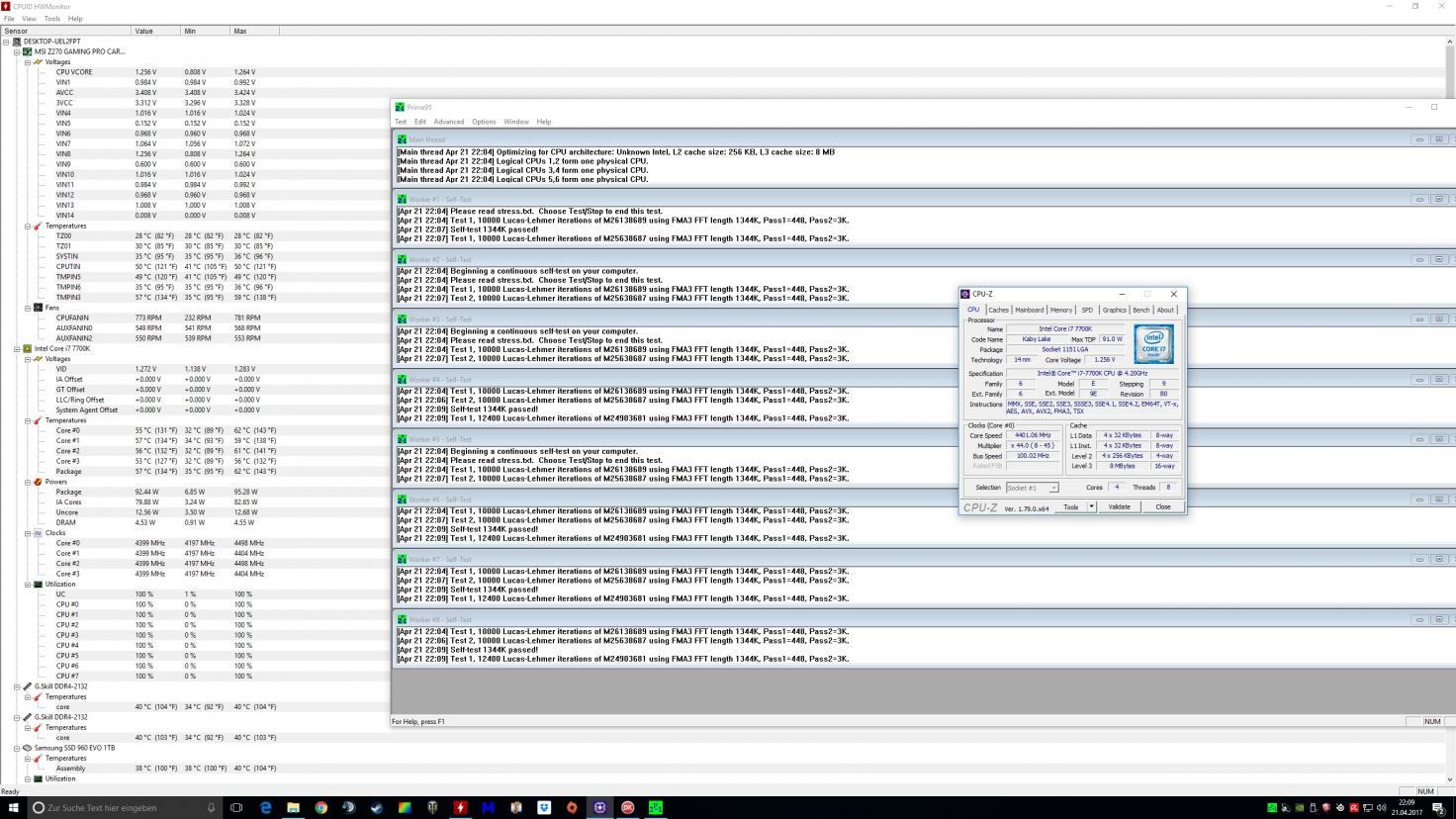
Task: Click taskbar search text field
Action: click(123, 807)
